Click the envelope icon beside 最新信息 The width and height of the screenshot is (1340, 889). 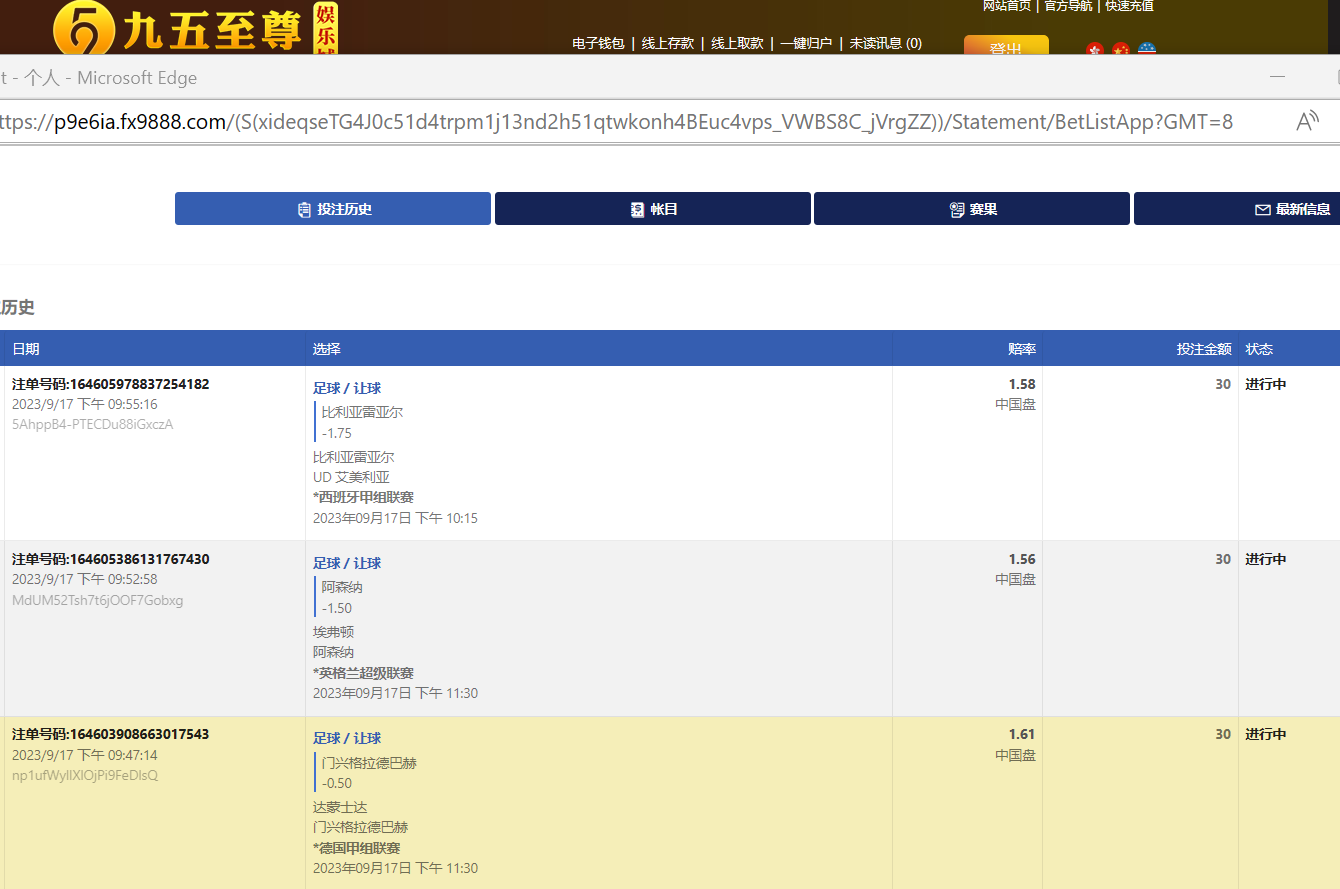click(x=1263, y=210)
